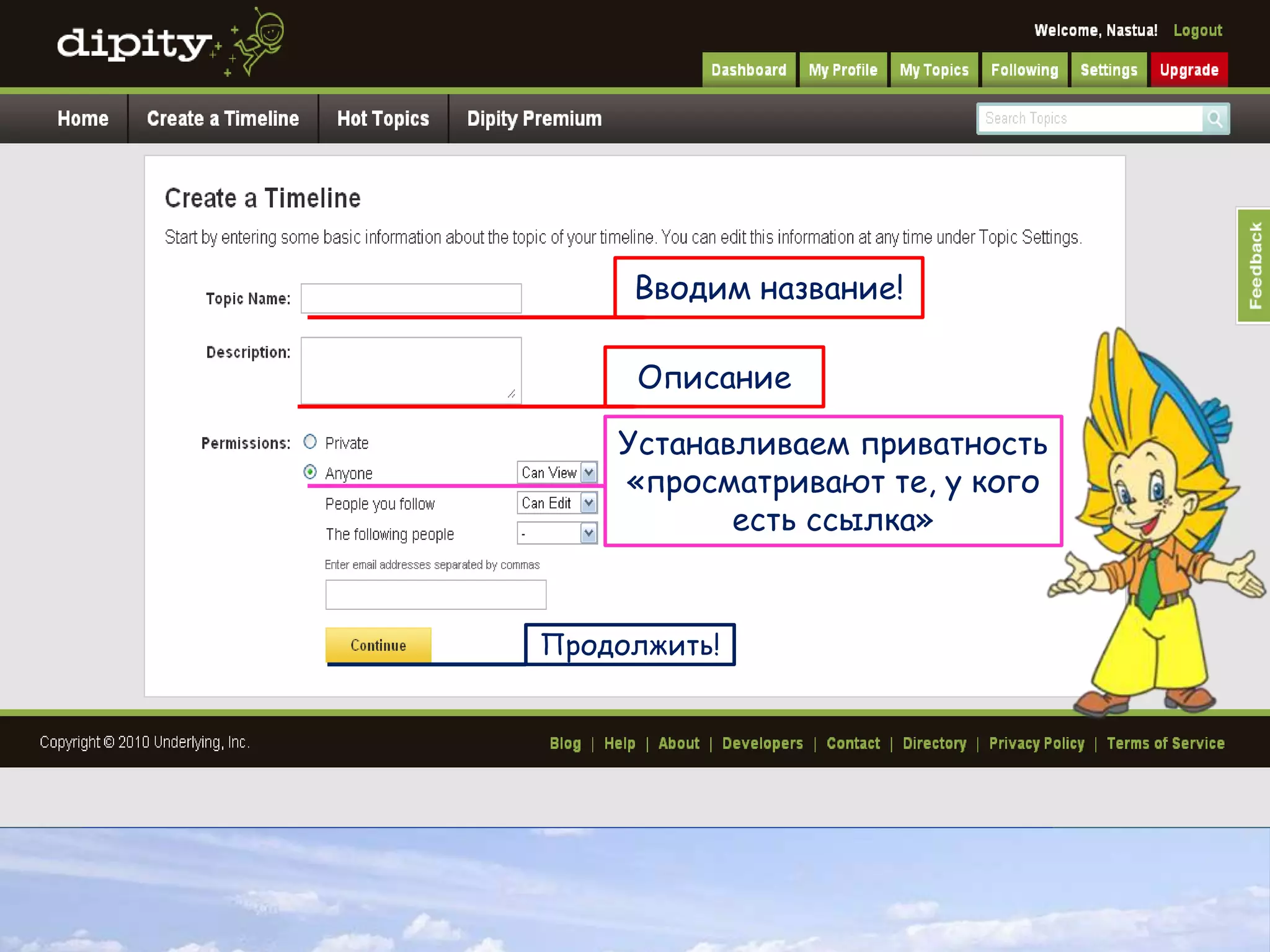Image resolution: width=1270 pixels, height=952 pixels.
Task: Open the Hot Topics menu item
Action: (x=383, y=118)
